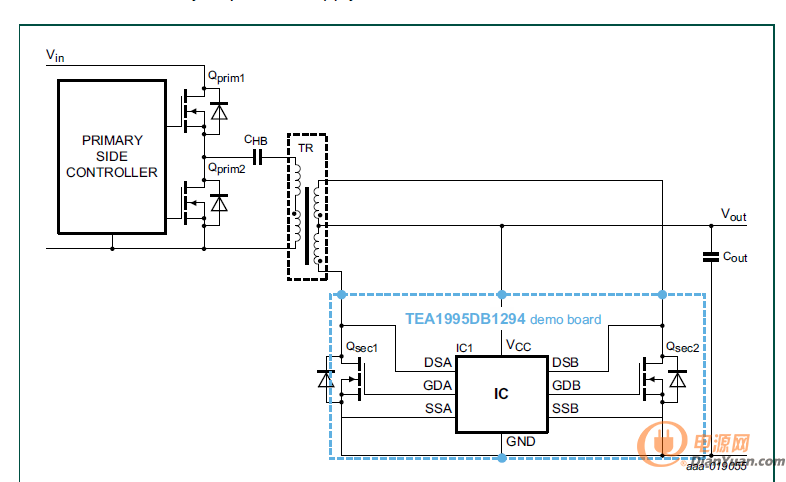Viewport: 786px width, 482px height.
Task: Click the CHB label
Action: click(256, 140)
